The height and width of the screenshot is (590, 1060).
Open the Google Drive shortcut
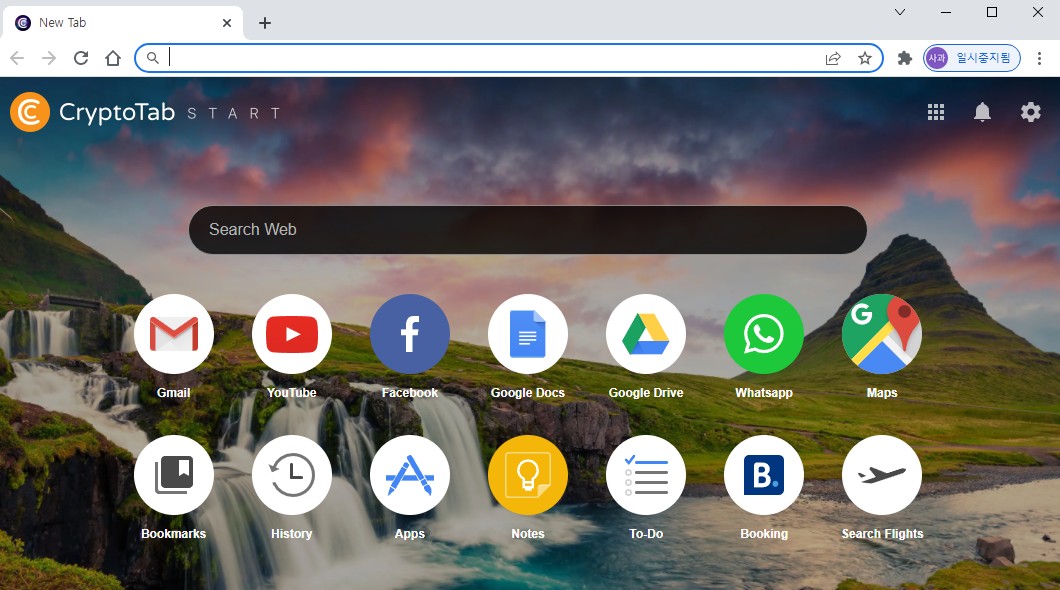(646, 334)
